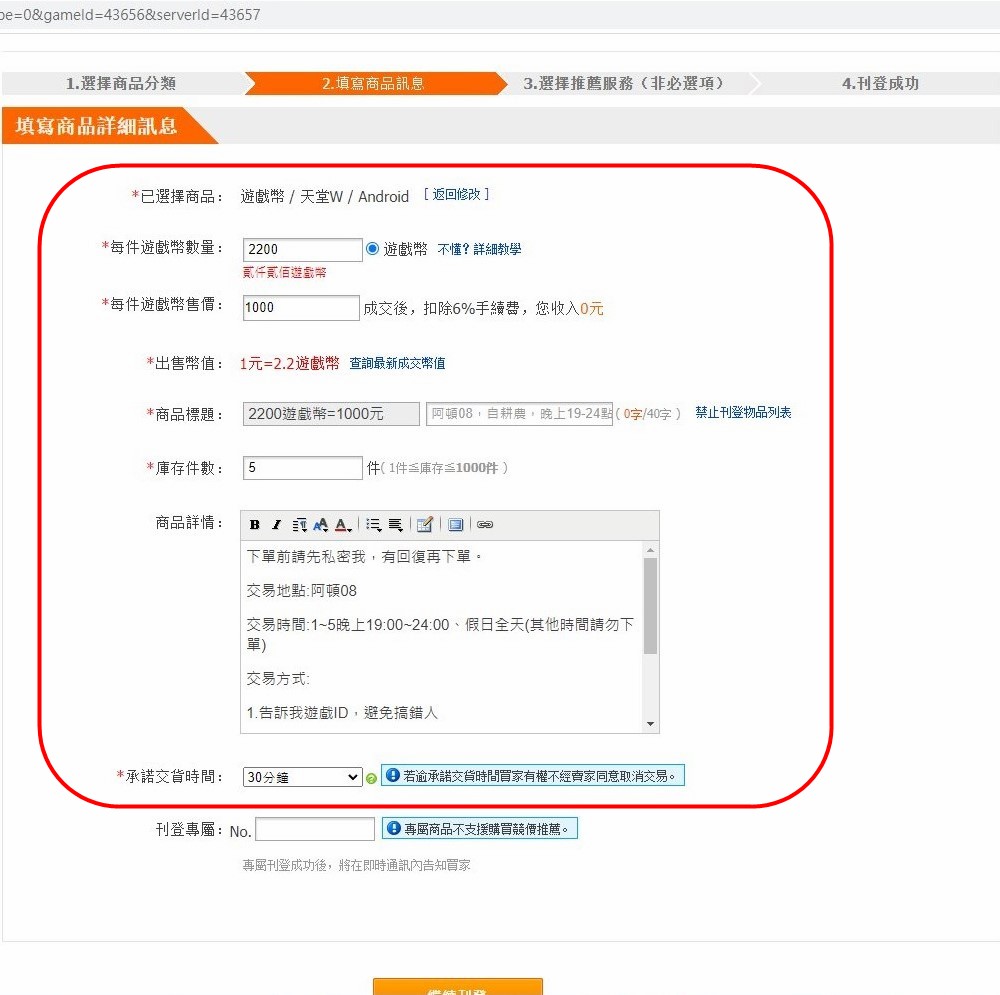Click the 不懂?詳細教學 link

[479, 250]
